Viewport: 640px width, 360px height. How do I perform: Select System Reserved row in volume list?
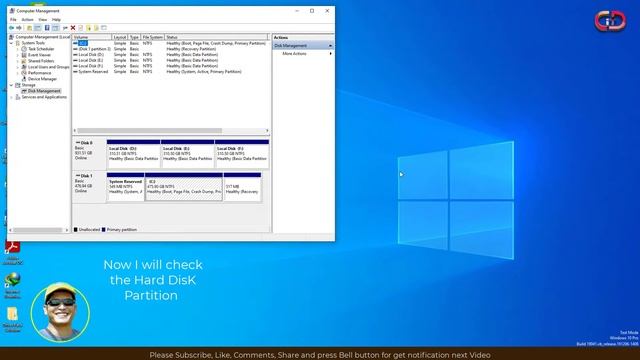pyautogui.click(x=171, y=71)
